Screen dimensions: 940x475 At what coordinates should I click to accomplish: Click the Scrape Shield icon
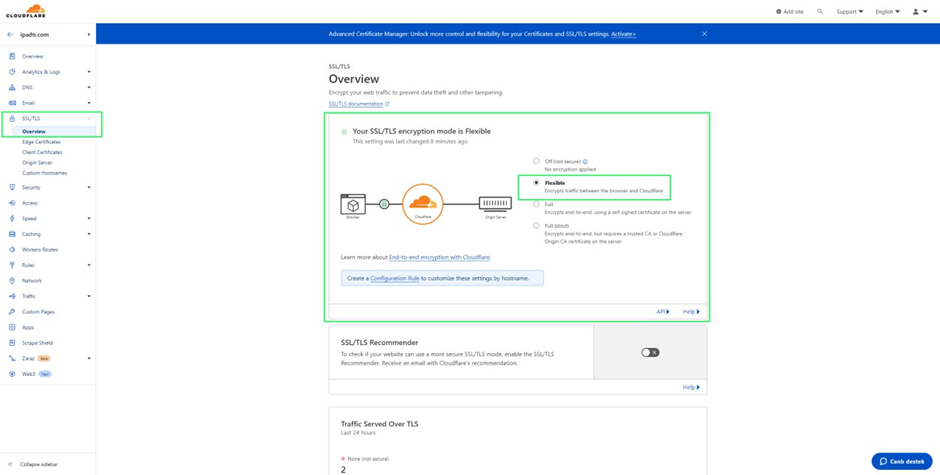pyautogui.click(x=12, y=343)
